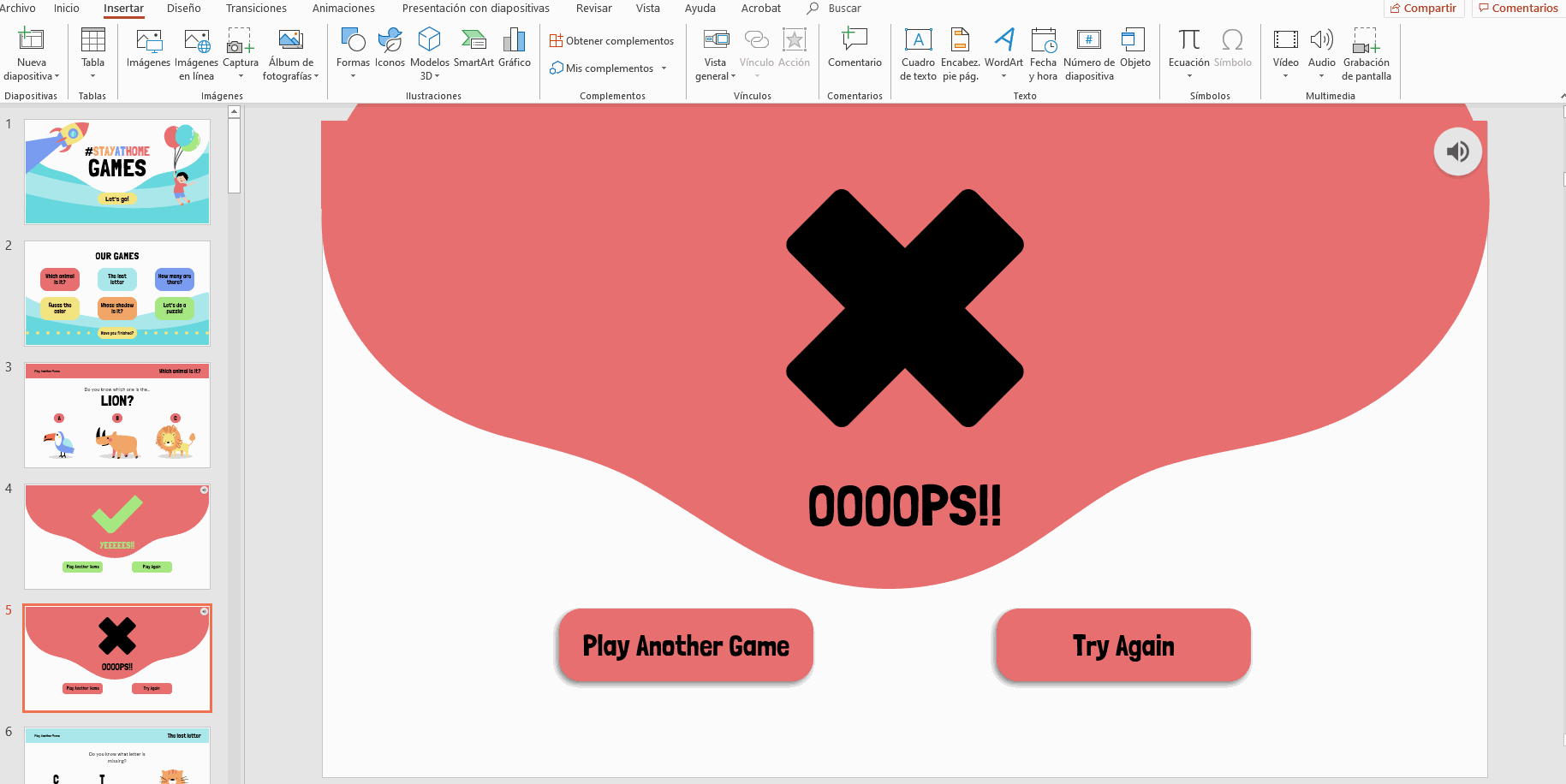Screen dimensions: 1566x784
Task: Open the Archivo menu
Action: click(x=17, y=8)
